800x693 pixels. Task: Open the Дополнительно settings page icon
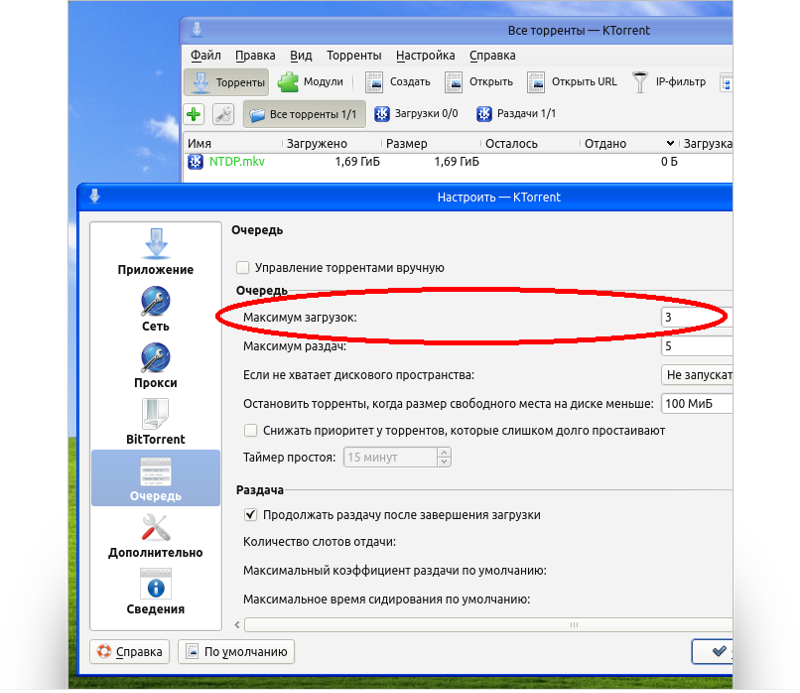[x=156, y=527]
